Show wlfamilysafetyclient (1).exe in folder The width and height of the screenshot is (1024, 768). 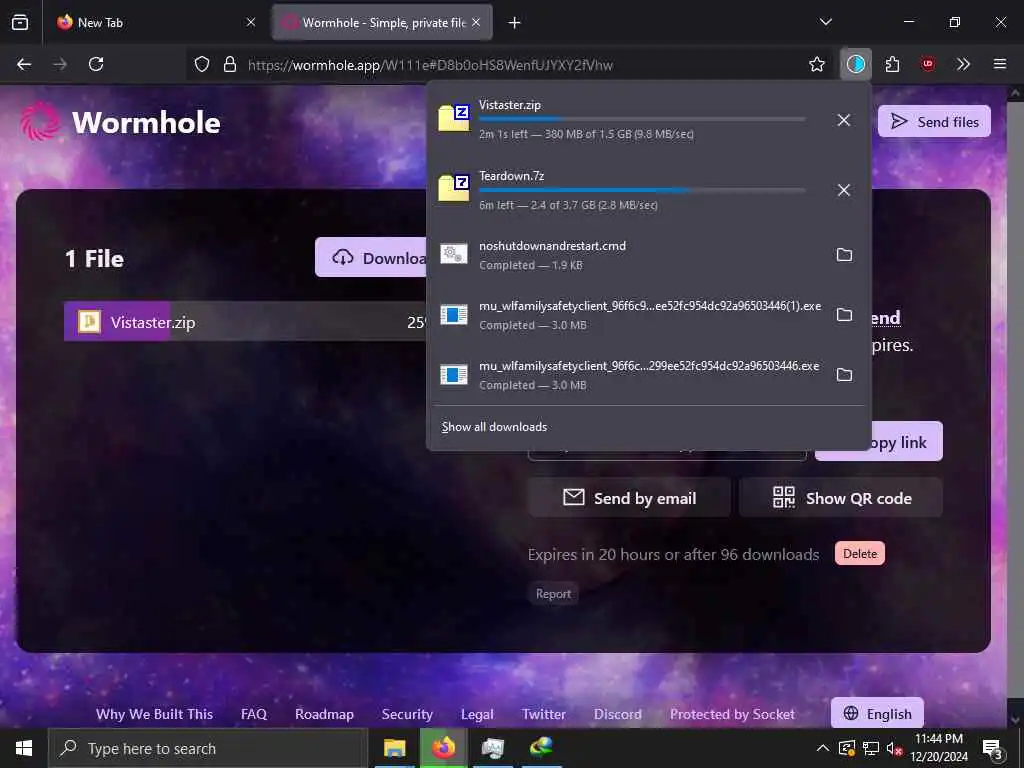pyautogui.click(x=844, y=315)
